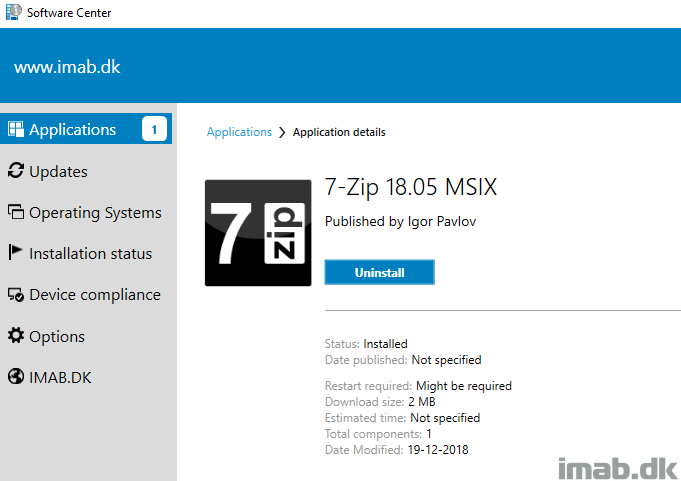Viewport: 681px width, 481px height.
Task: Click Restart required: Might be required
Action: coord(418,386)
